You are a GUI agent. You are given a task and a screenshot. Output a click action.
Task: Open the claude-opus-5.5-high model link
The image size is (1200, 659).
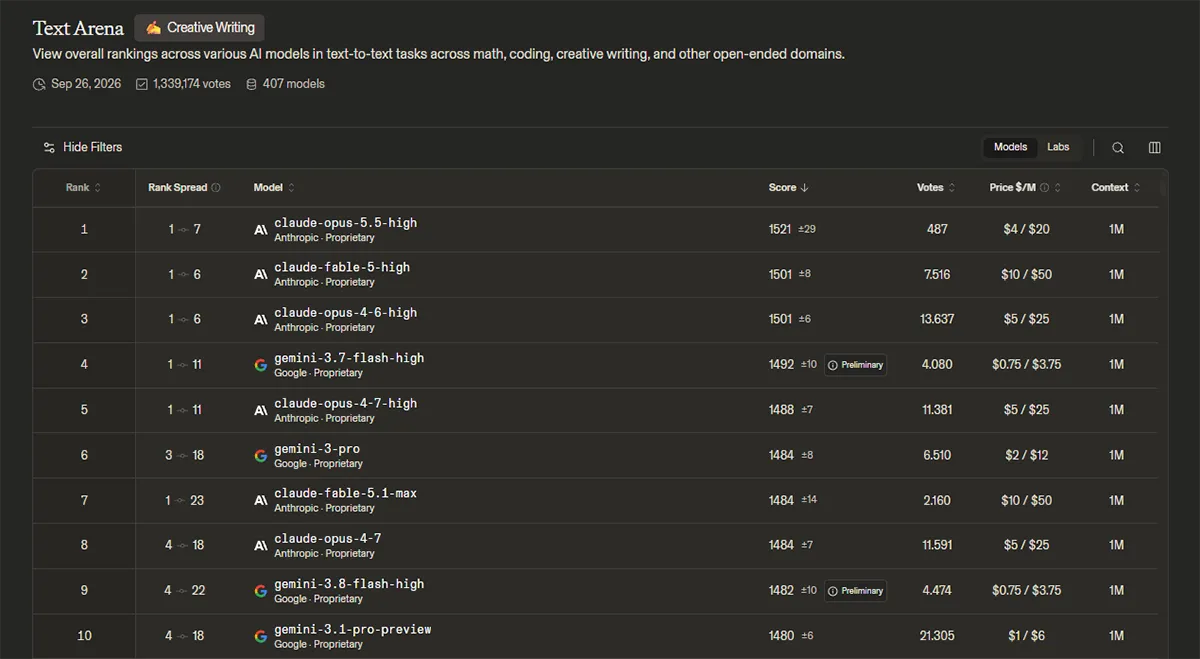click(x=345, y=223)
